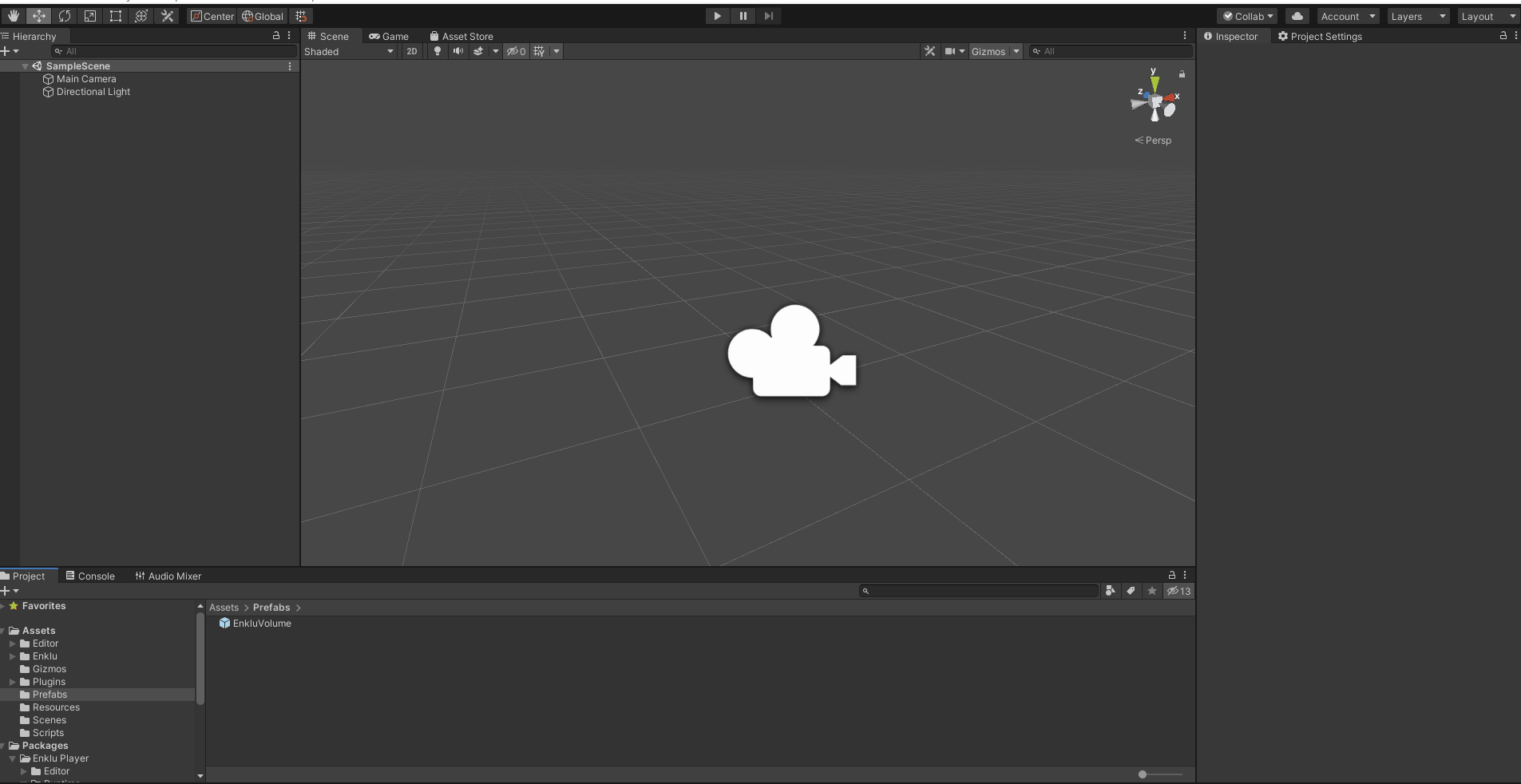Click the Step frame button

point(768,16)
